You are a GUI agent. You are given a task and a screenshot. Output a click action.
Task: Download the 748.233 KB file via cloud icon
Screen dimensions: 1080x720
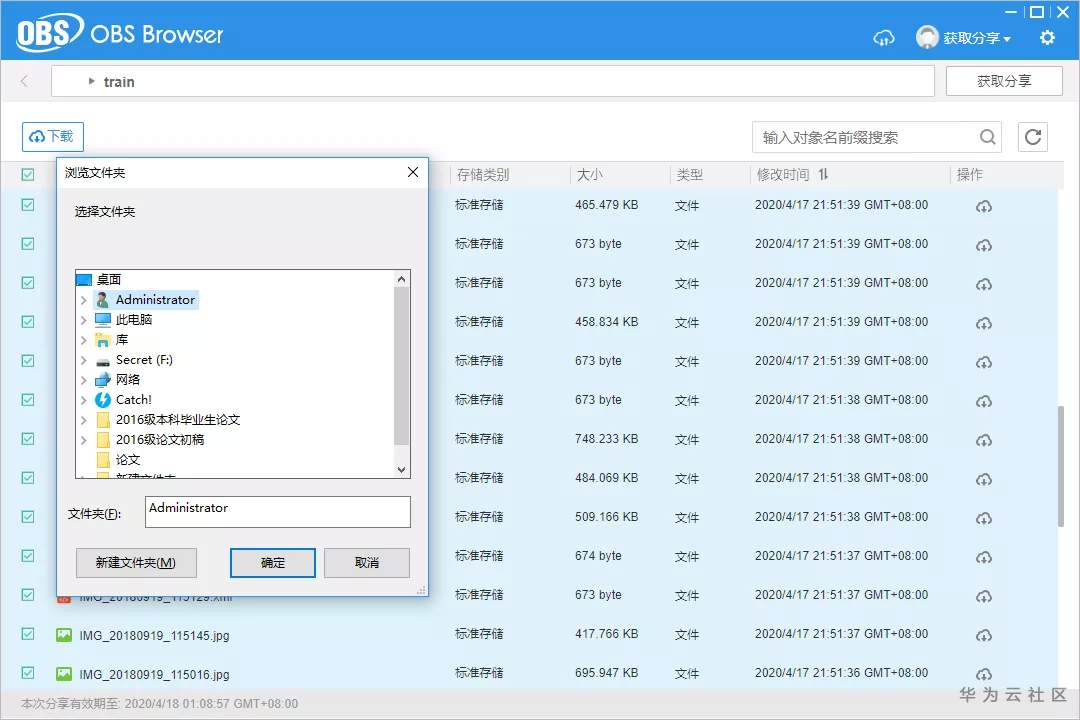[984, 440]
